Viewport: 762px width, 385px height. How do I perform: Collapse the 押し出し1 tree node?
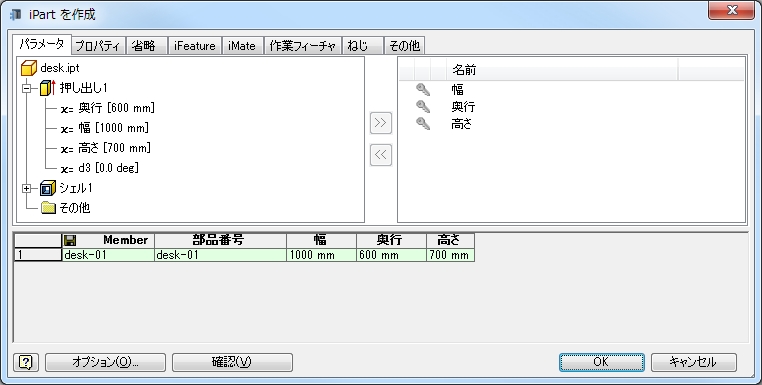[27, 88]
